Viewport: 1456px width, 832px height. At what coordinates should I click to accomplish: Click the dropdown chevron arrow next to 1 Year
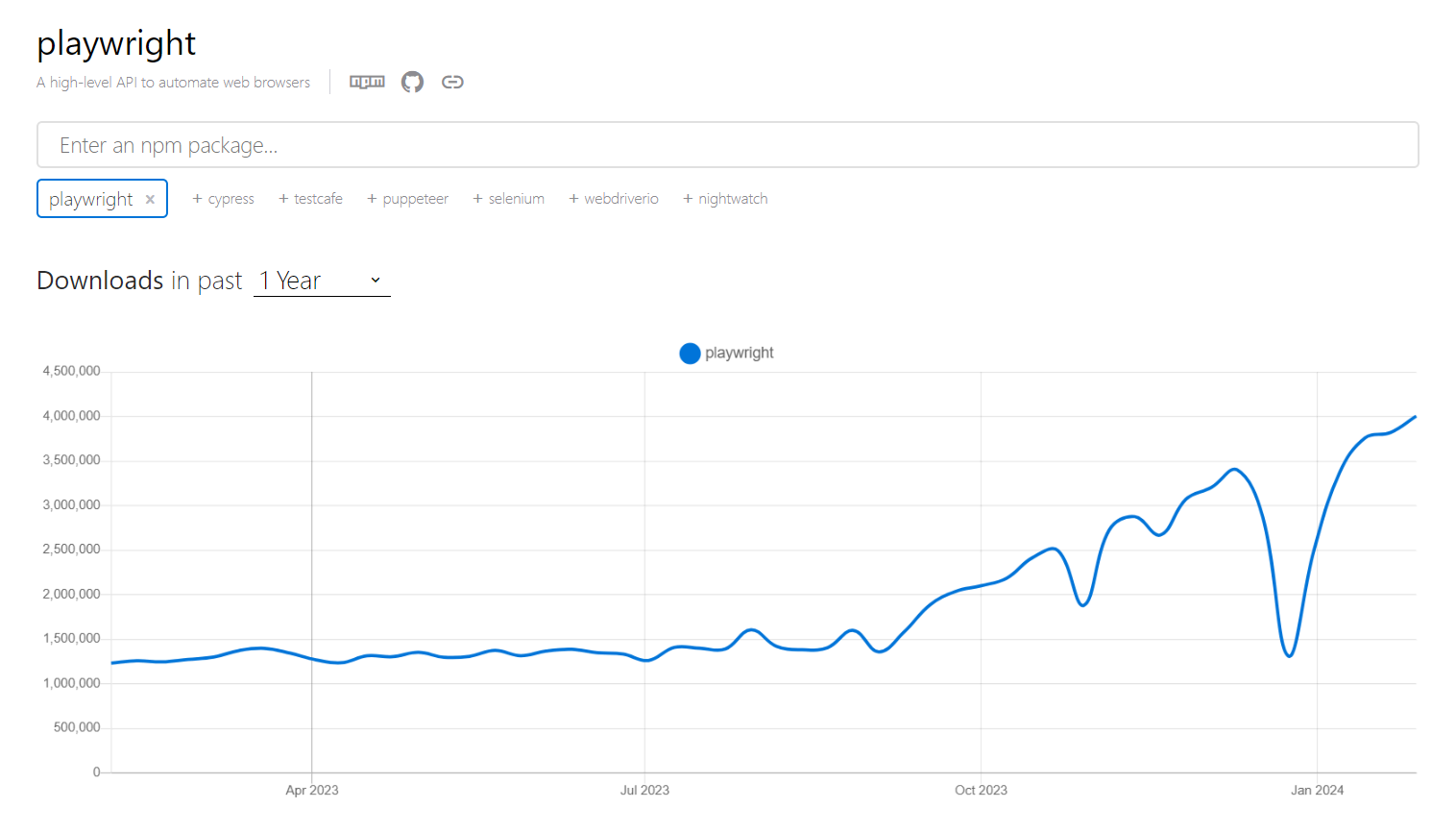pyautogui.click(x=376, y=281)
